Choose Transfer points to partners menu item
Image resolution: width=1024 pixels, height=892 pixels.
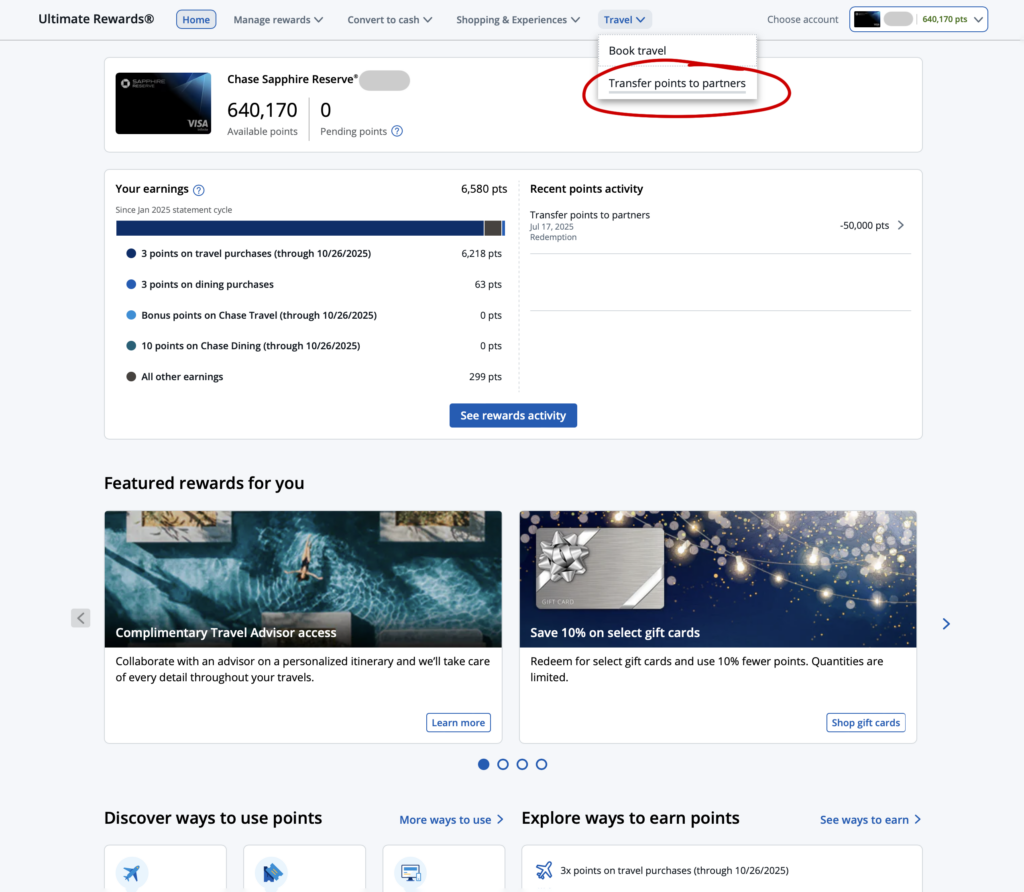click(677, 83)
